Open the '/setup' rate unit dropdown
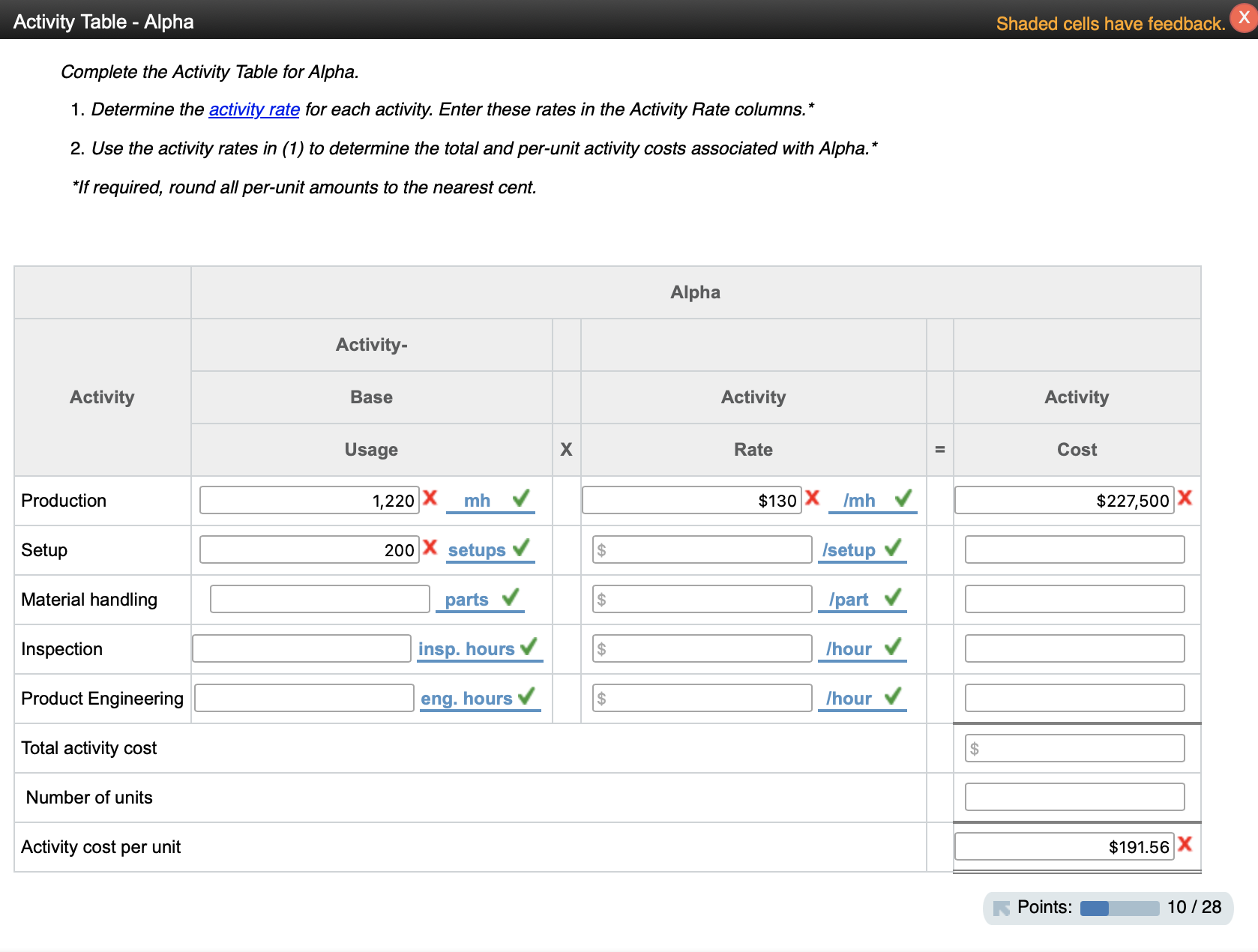The image size is (1258, 952). coord(849,550)
